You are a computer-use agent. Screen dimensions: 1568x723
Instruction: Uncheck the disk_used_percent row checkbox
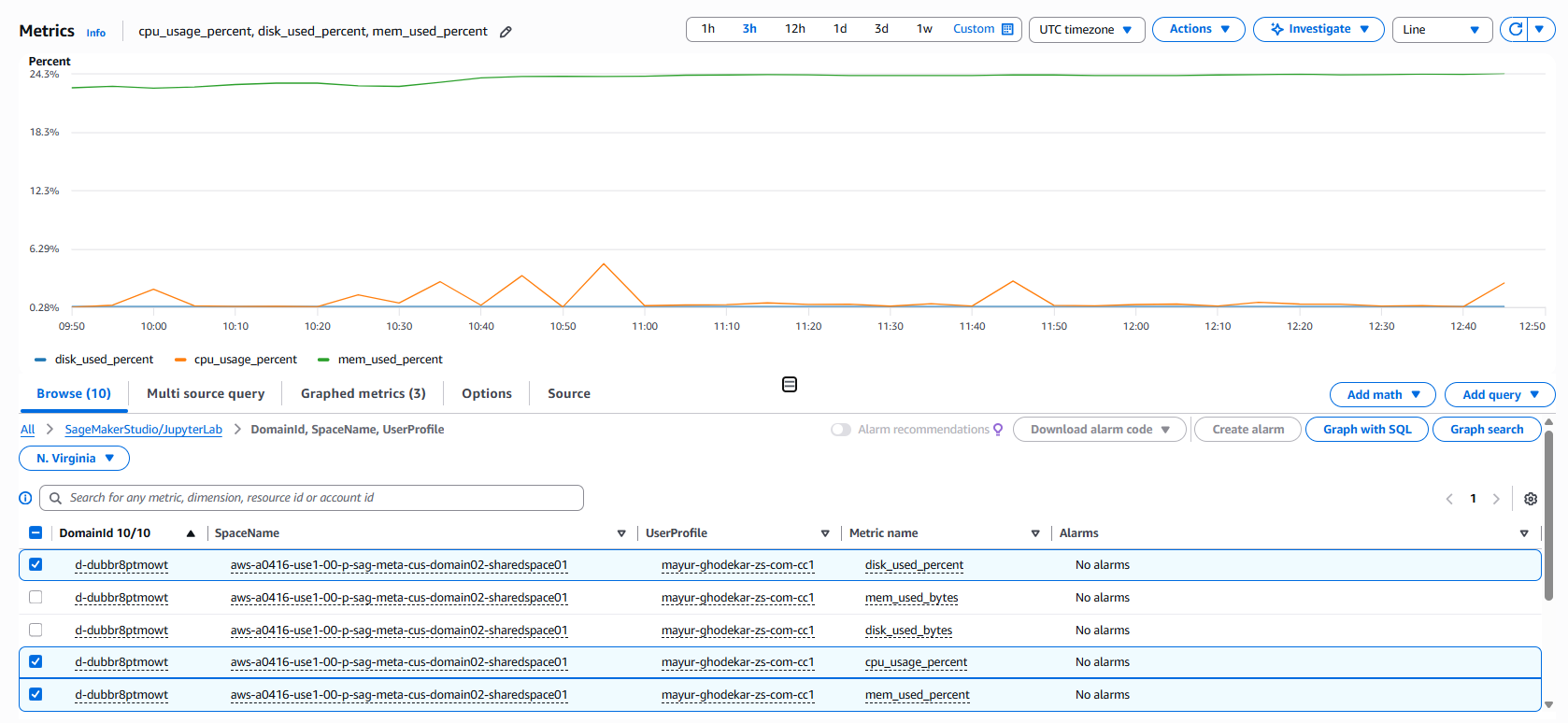pos(36,564)
